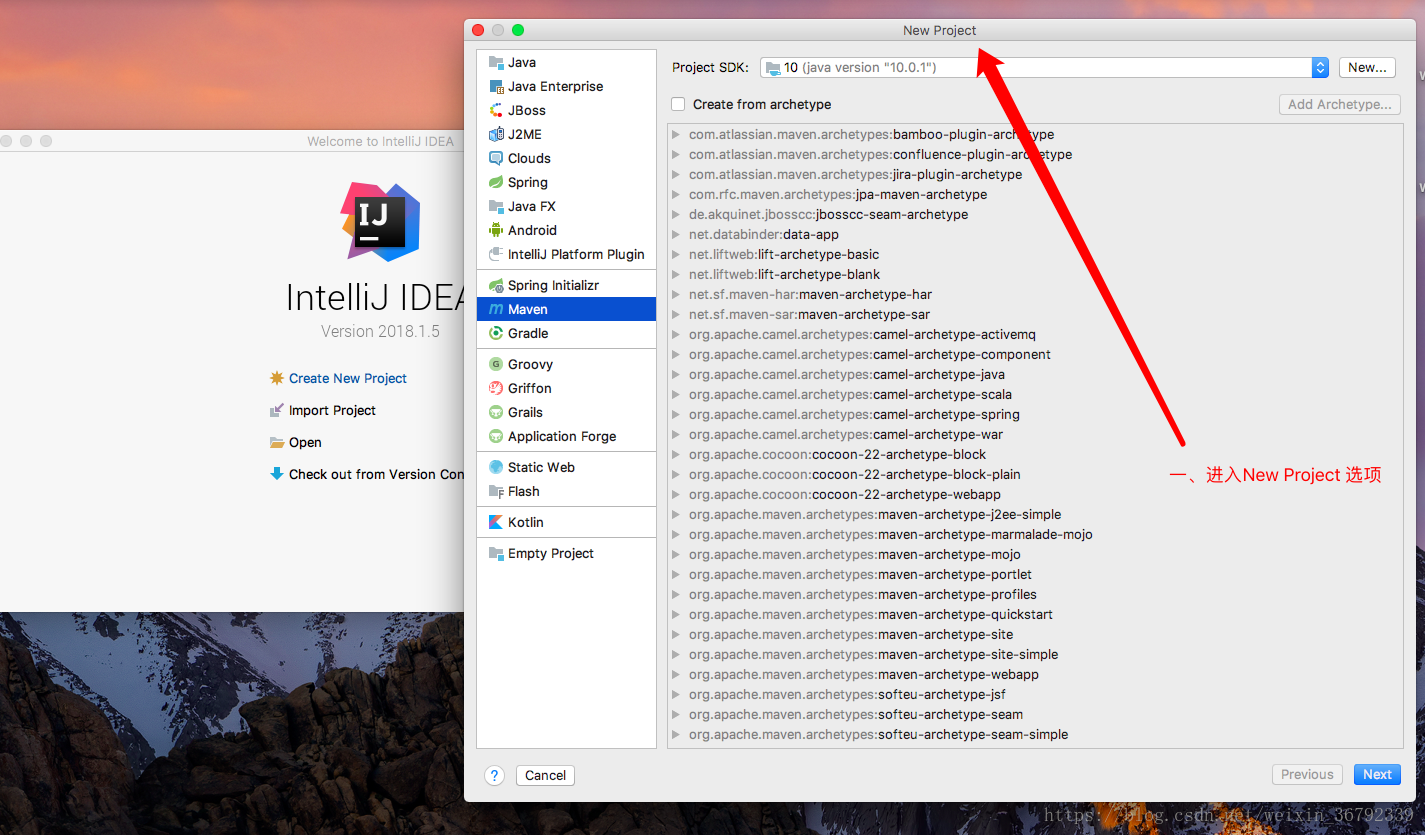Viewport: 1425px width, 835px height.
Task: Click the Griffon icon
Action: click(496, 388)
